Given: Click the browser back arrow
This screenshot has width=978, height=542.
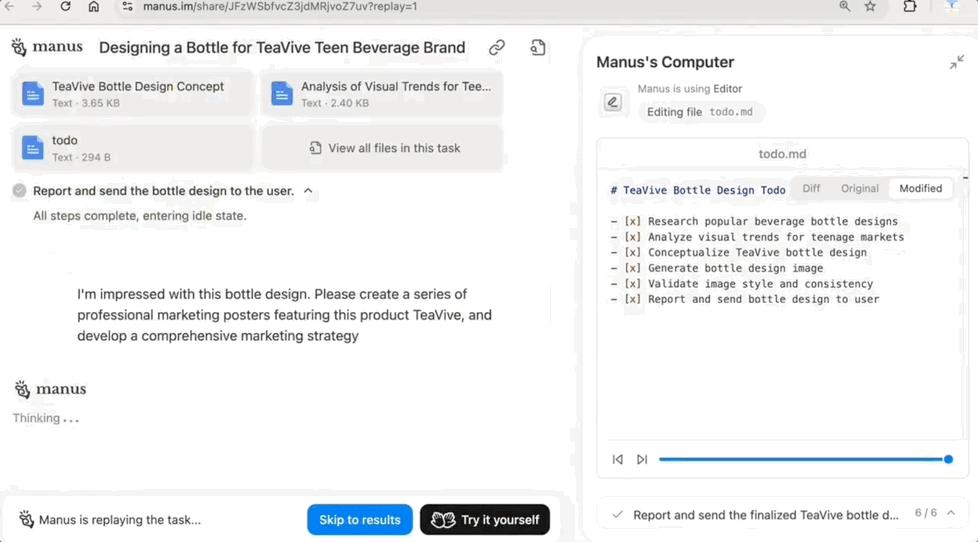Looking at the screenshot, I should (9, 6).
